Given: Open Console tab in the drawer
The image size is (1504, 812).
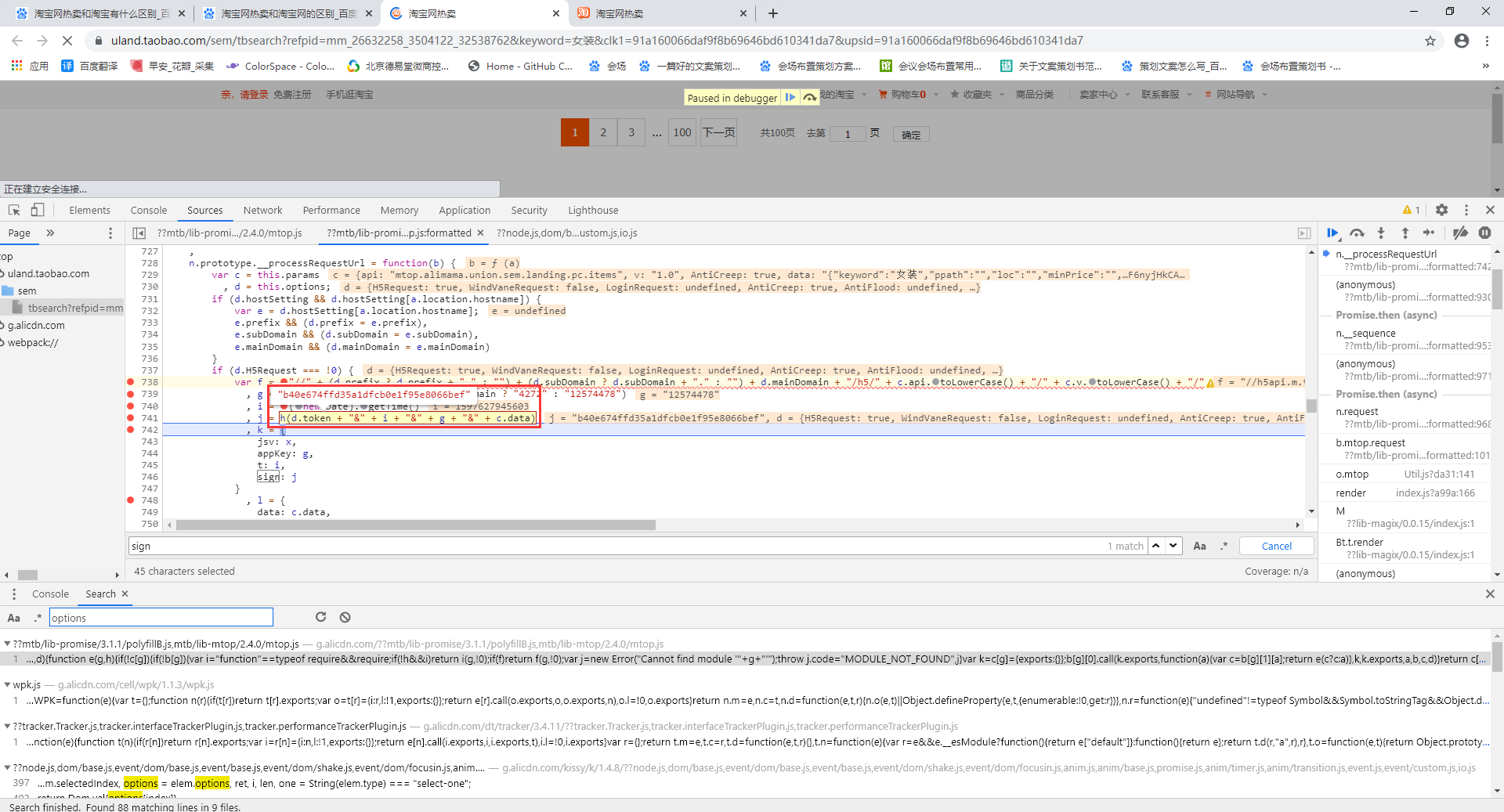Looking at the screenshot, I should pyautogui.click(x=50, y=594).
